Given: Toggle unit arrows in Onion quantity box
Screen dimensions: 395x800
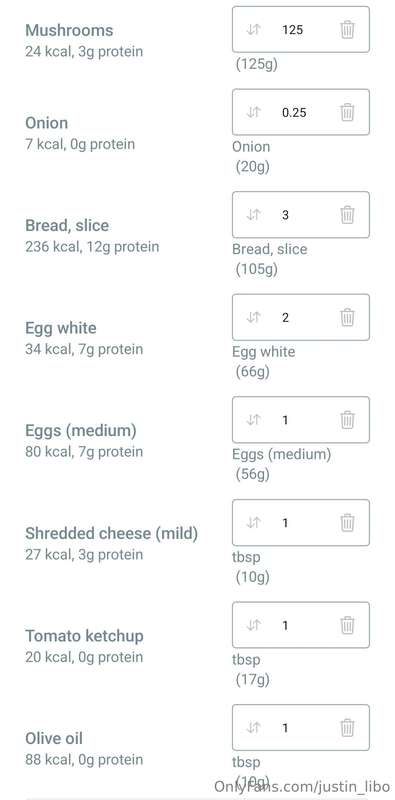Looking at the screenshot, I should pos(254,112).
